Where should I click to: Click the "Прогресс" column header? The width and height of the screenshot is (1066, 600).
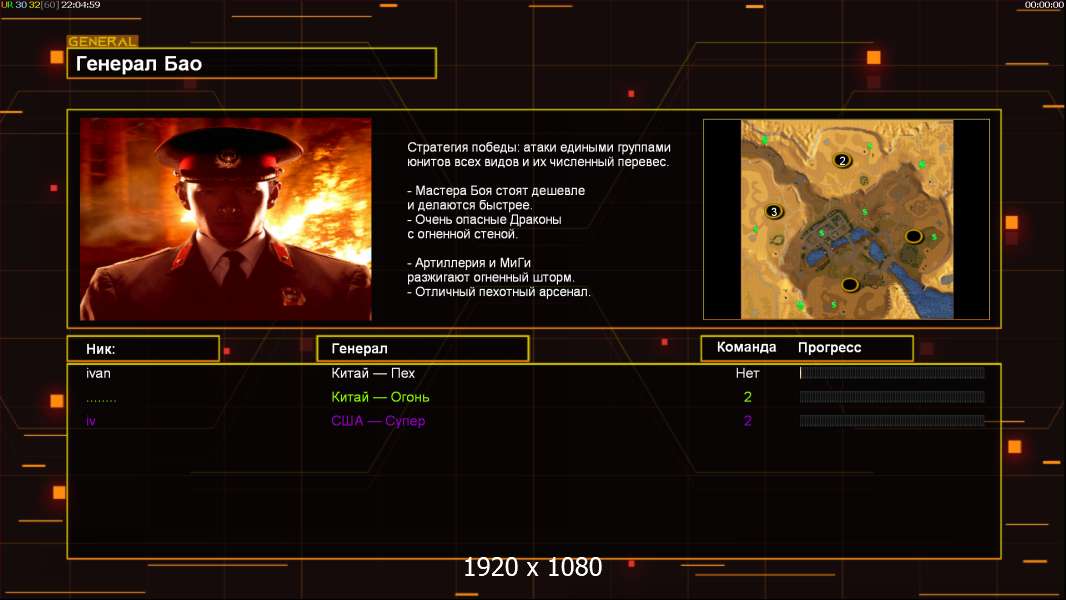tap(829, 347)
